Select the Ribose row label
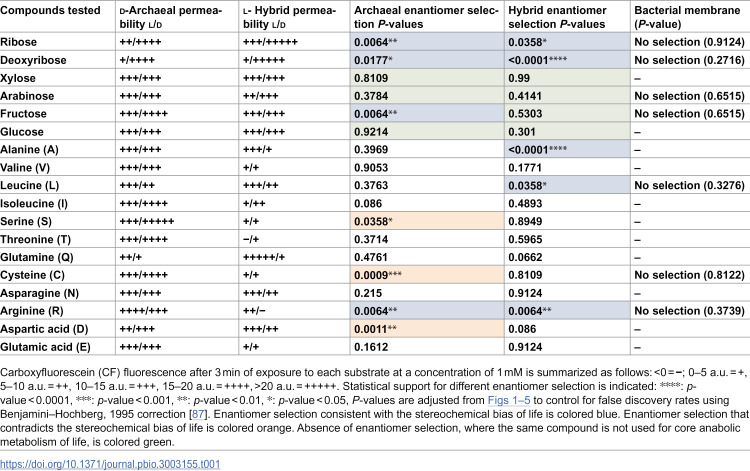750x471 pixels. coord(18,42)
